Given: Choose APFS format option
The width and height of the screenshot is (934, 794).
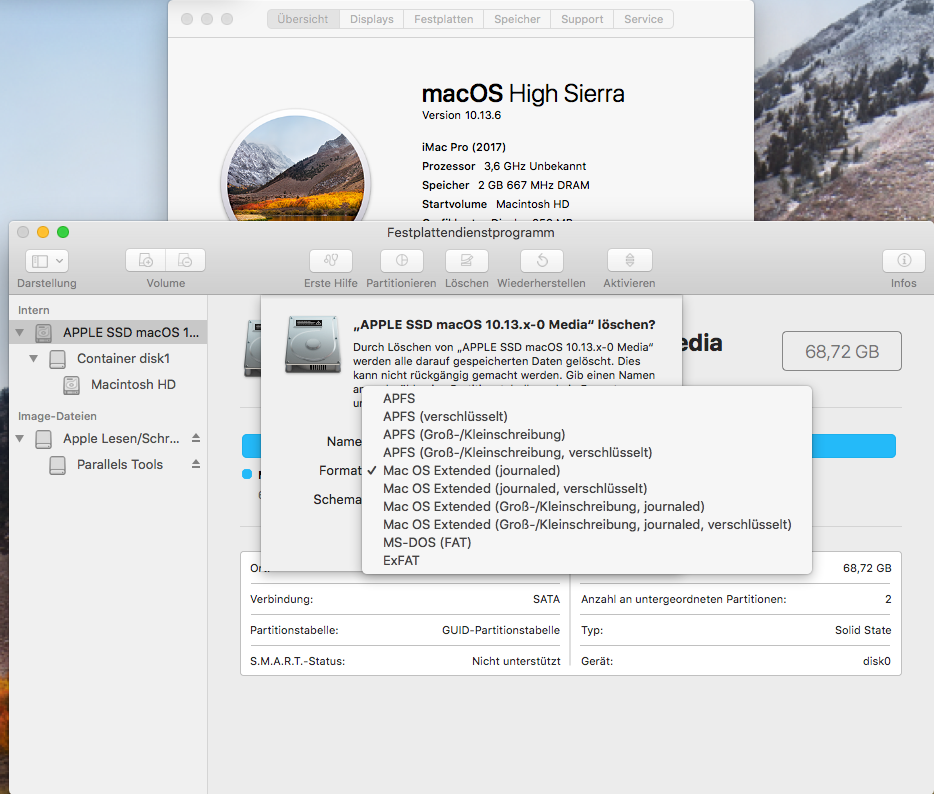Looking at the screenshot, I should [x=587, y=398].
